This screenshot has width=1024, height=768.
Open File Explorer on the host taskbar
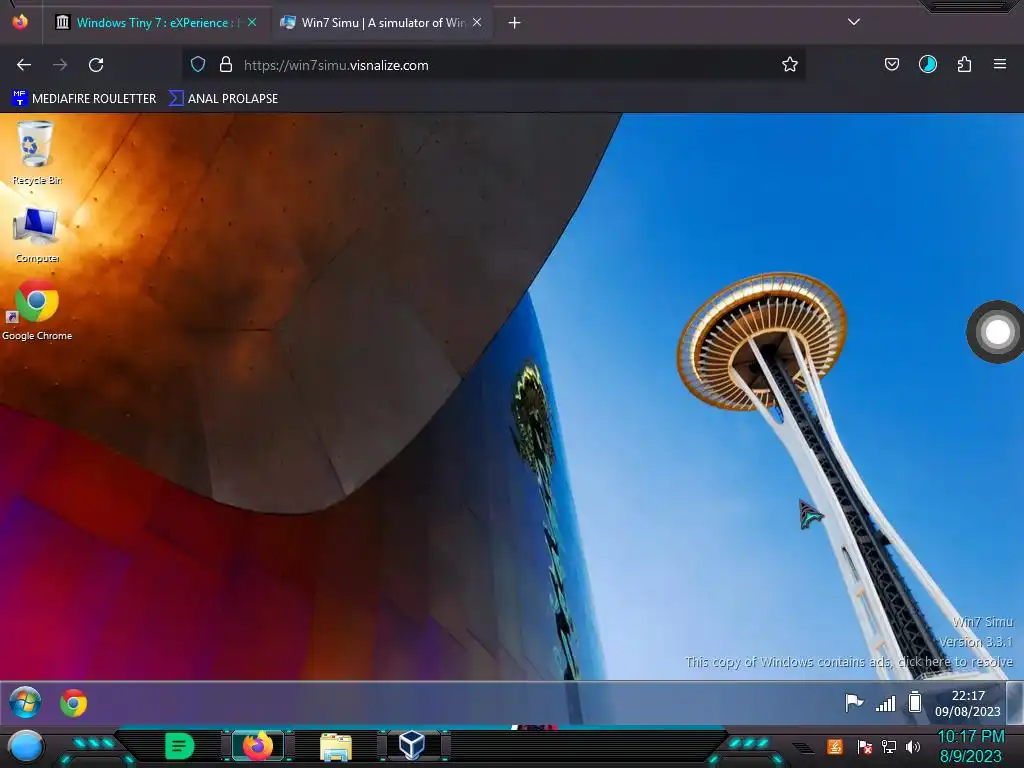click(x=336, y=747)
